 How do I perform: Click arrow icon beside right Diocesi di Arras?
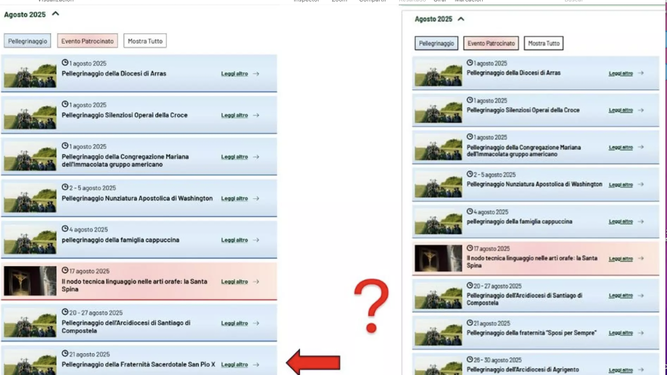point(641,73)
